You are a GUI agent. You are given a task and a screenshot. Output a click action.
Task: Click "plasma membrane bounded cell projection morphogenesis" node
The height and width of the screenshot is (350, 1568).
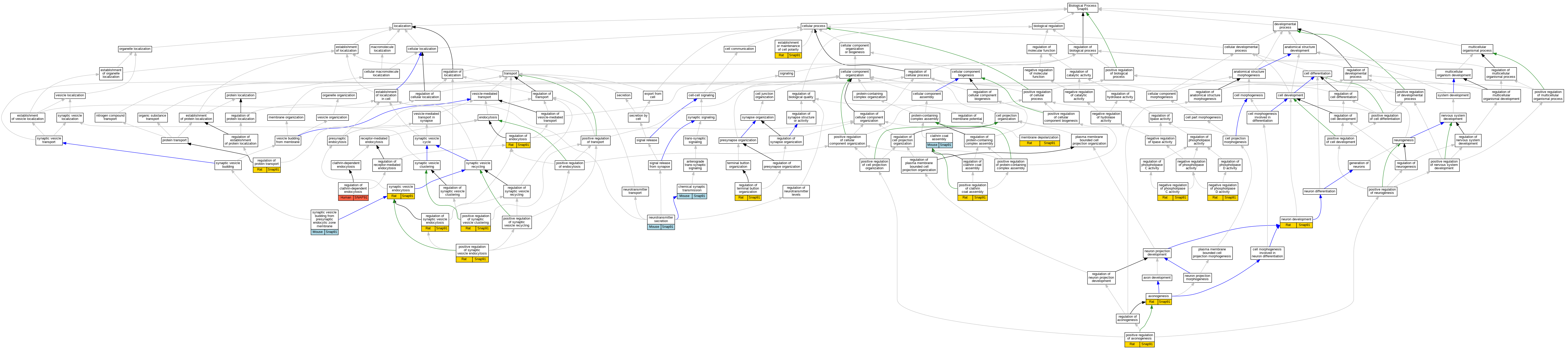(x=1212, y=253)
